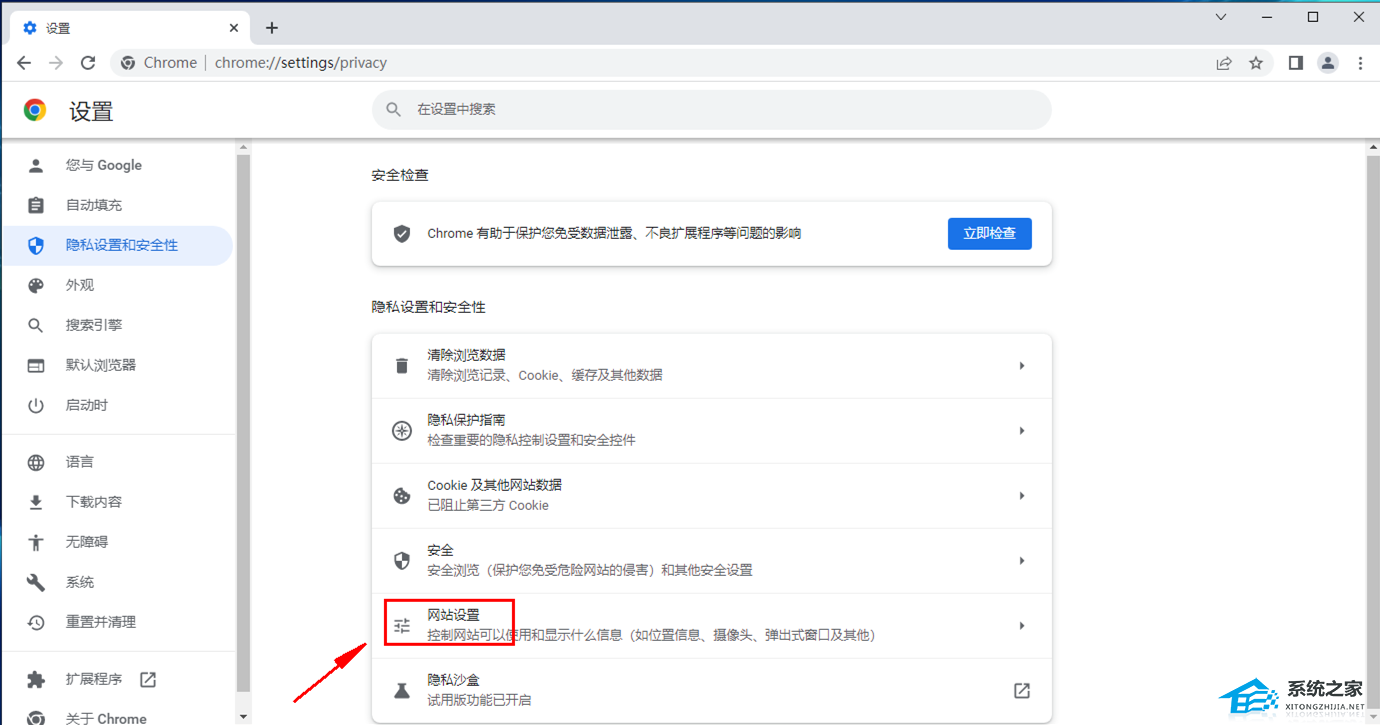The image size is (1380, 725).
Task: Select 隐私设置和安全性 in the sidebar
Action: [x=118, y=245]
